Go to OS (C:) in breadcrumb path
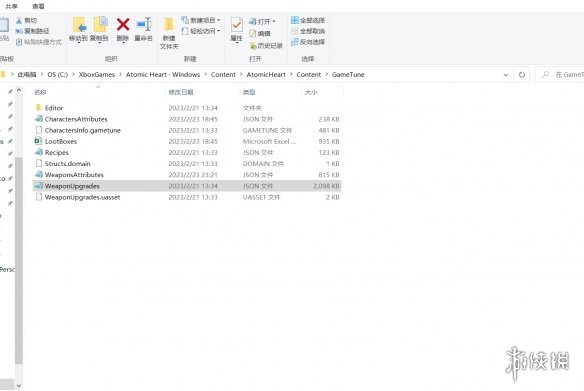 [58, 74]
